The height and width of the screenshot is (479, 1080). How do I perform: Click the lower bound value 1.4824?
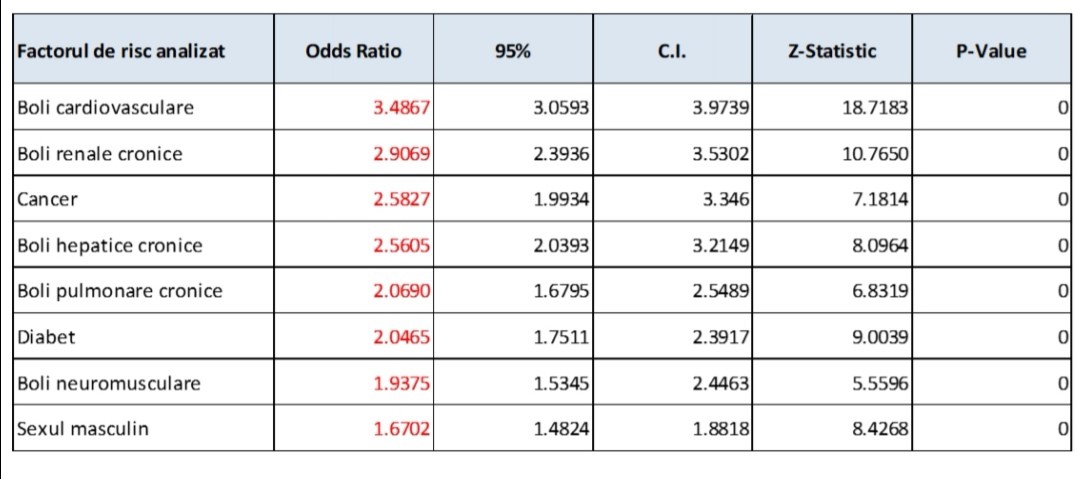(x=561, y=430)
